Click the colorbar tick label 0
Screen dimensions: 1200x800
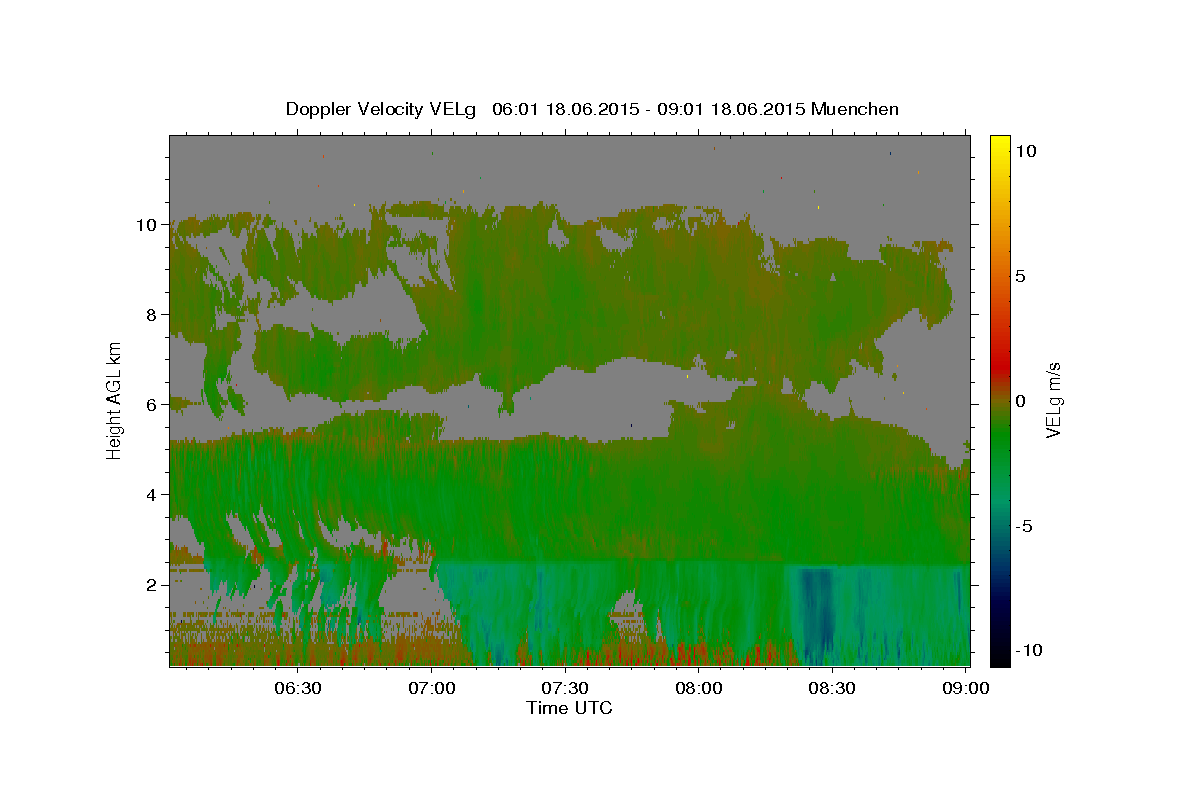1020,400
